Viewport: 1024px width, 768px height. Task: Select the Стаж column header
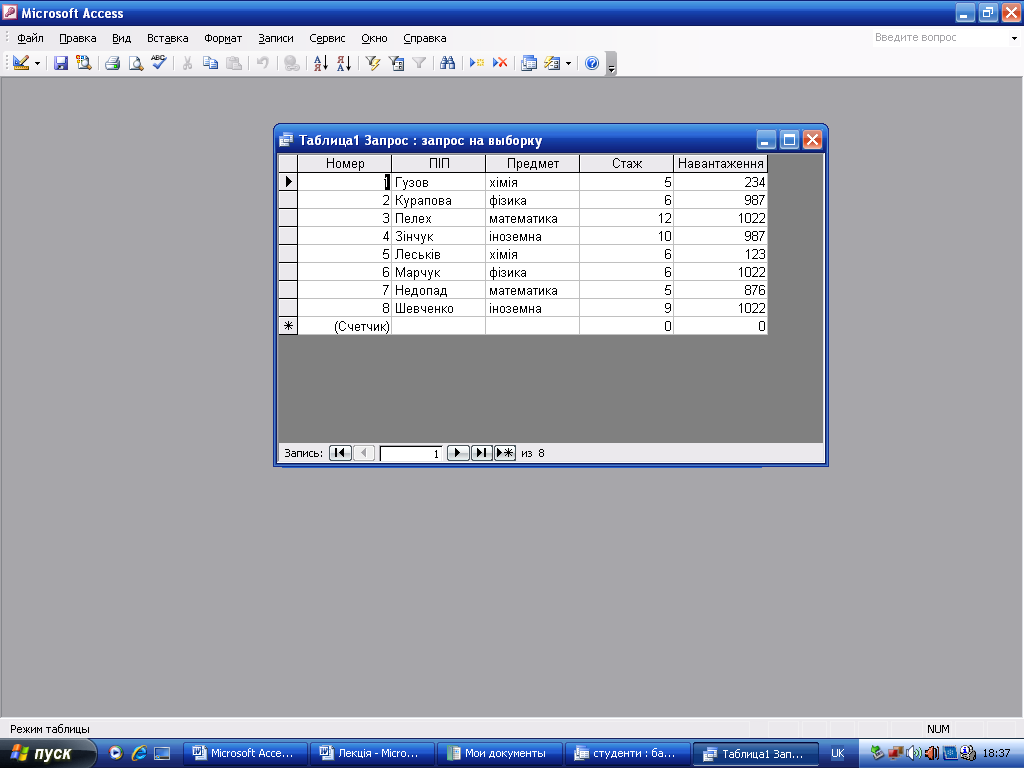627,163
